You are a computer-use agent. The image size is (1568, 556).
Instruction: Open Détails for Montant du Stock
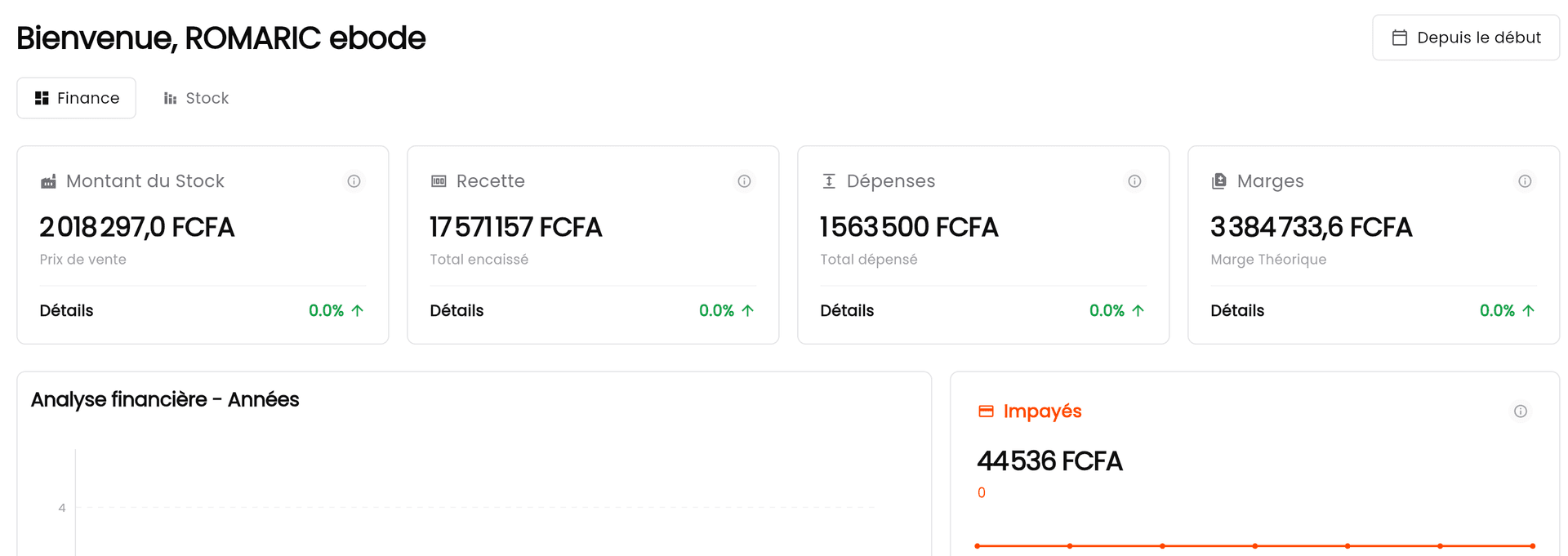coord(66,310)
